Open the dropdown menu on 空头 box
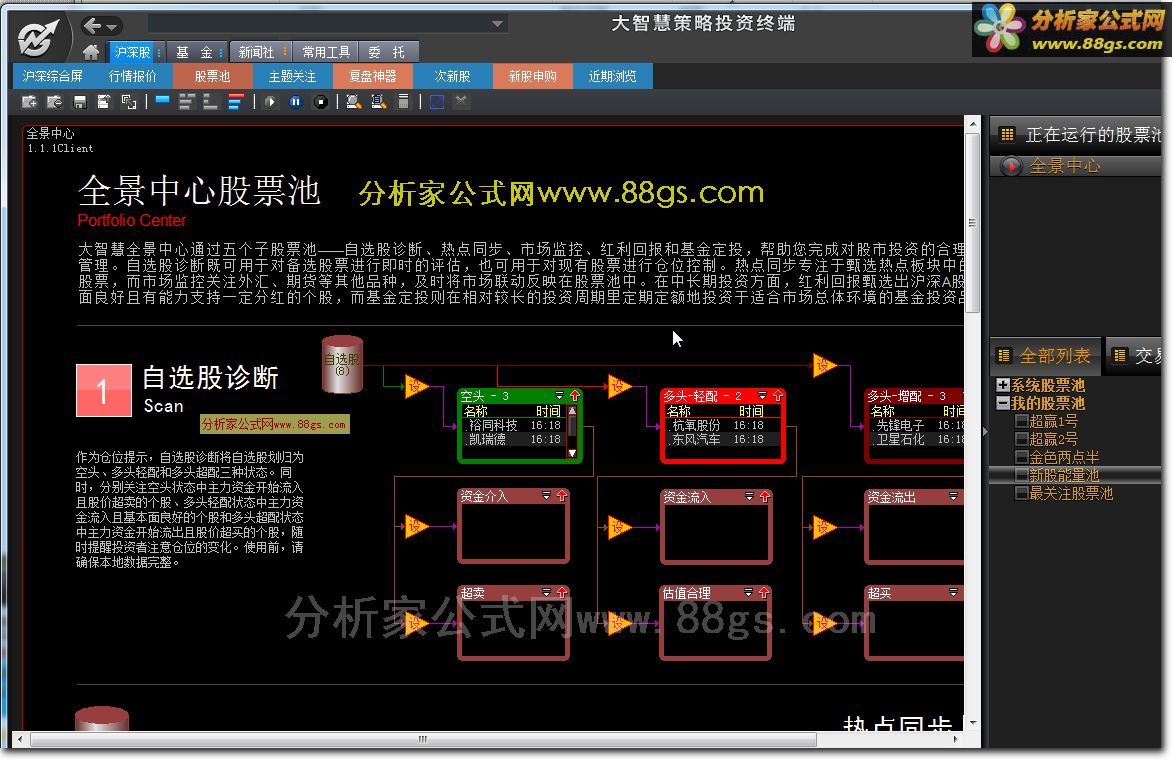The image size is (1174, 761). coord(559,395)
